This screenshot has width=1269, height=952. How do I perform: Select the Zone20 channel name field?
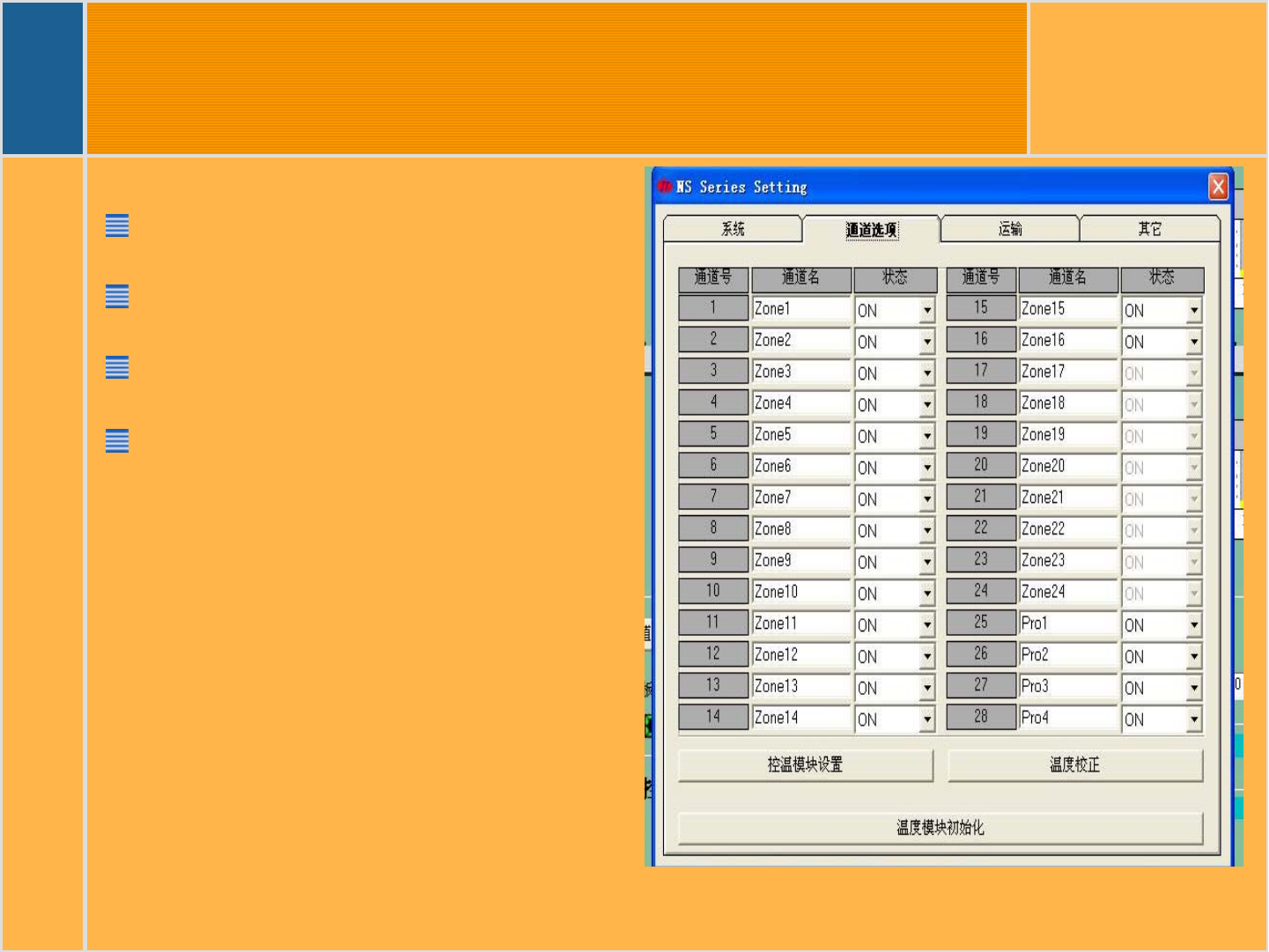[1068, 466]
